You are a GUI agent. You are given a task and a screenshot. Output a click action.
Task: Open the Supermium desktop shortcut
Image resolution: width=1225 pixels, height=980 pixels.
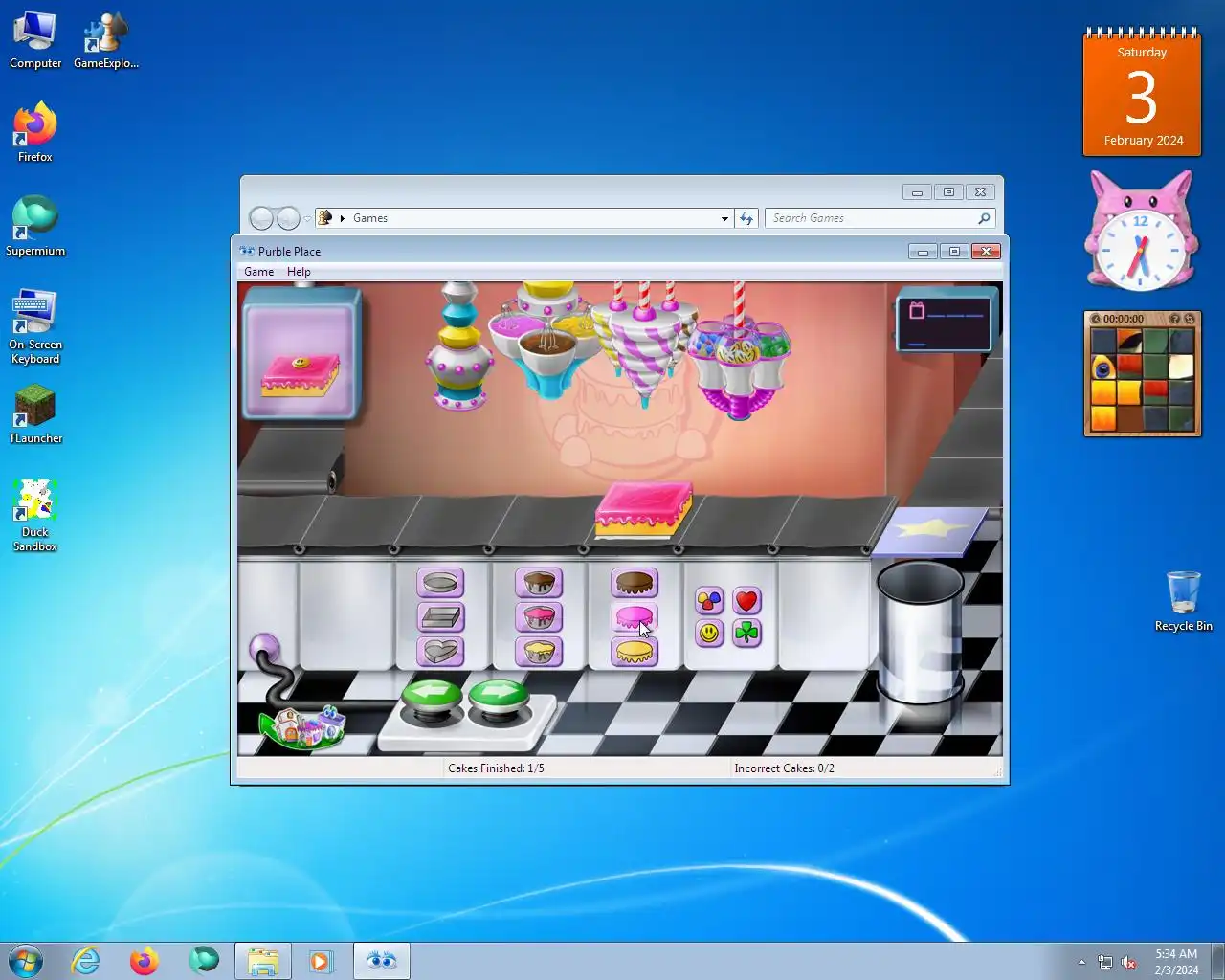(35, 226)
